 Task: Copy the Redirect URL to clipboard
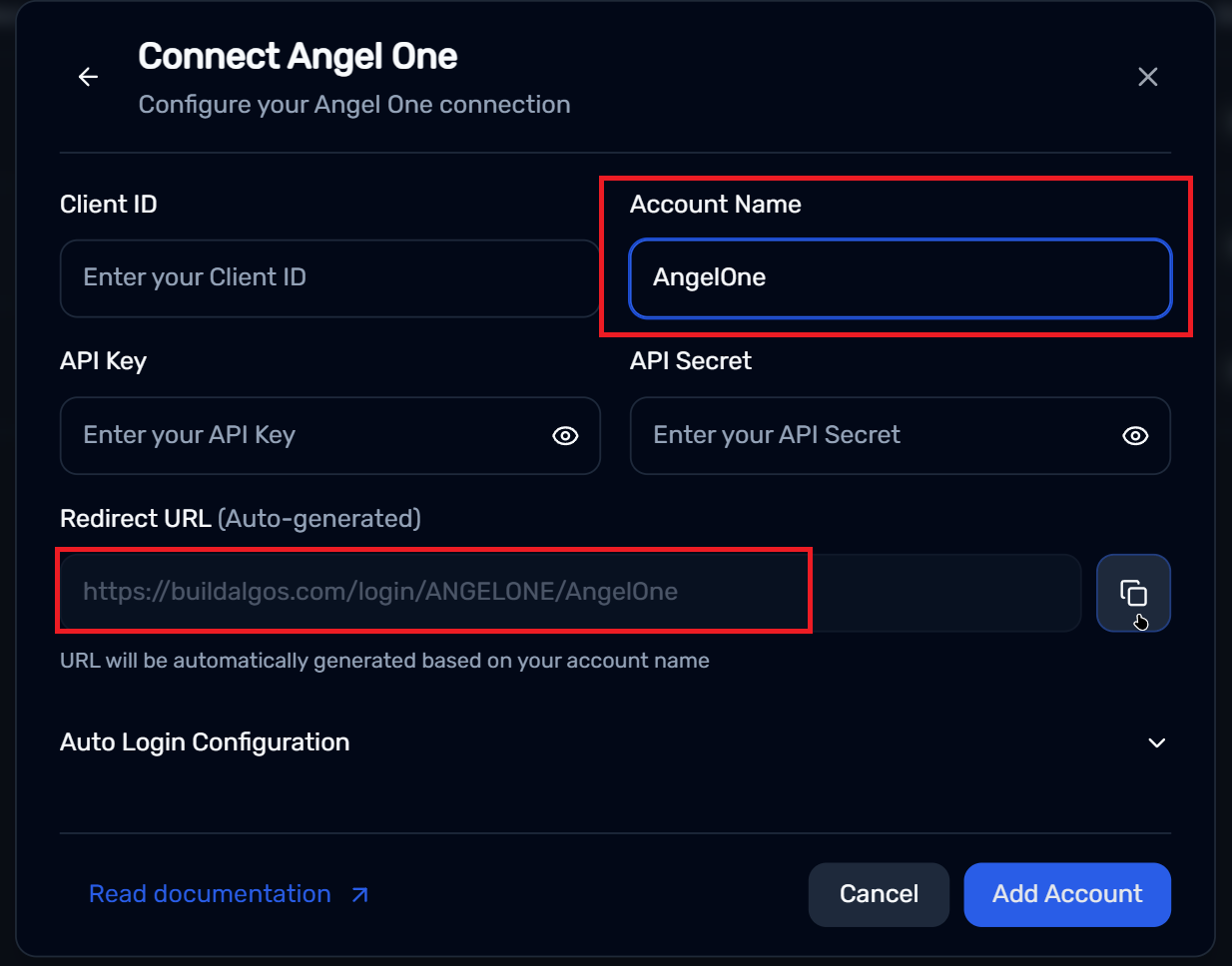point(1133,593)
